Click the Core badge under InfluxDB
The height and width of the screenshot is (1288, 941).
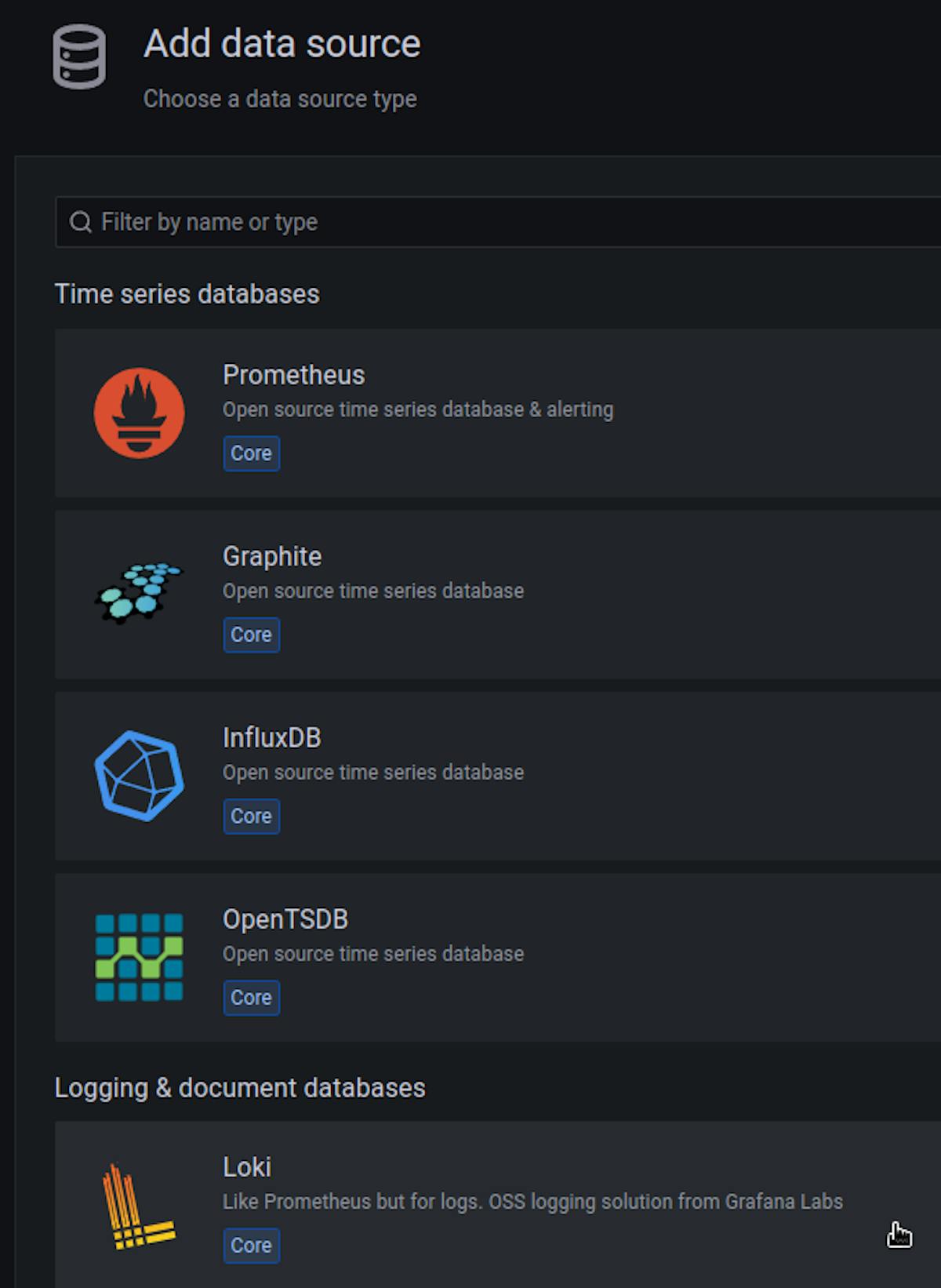click(251, 816)
